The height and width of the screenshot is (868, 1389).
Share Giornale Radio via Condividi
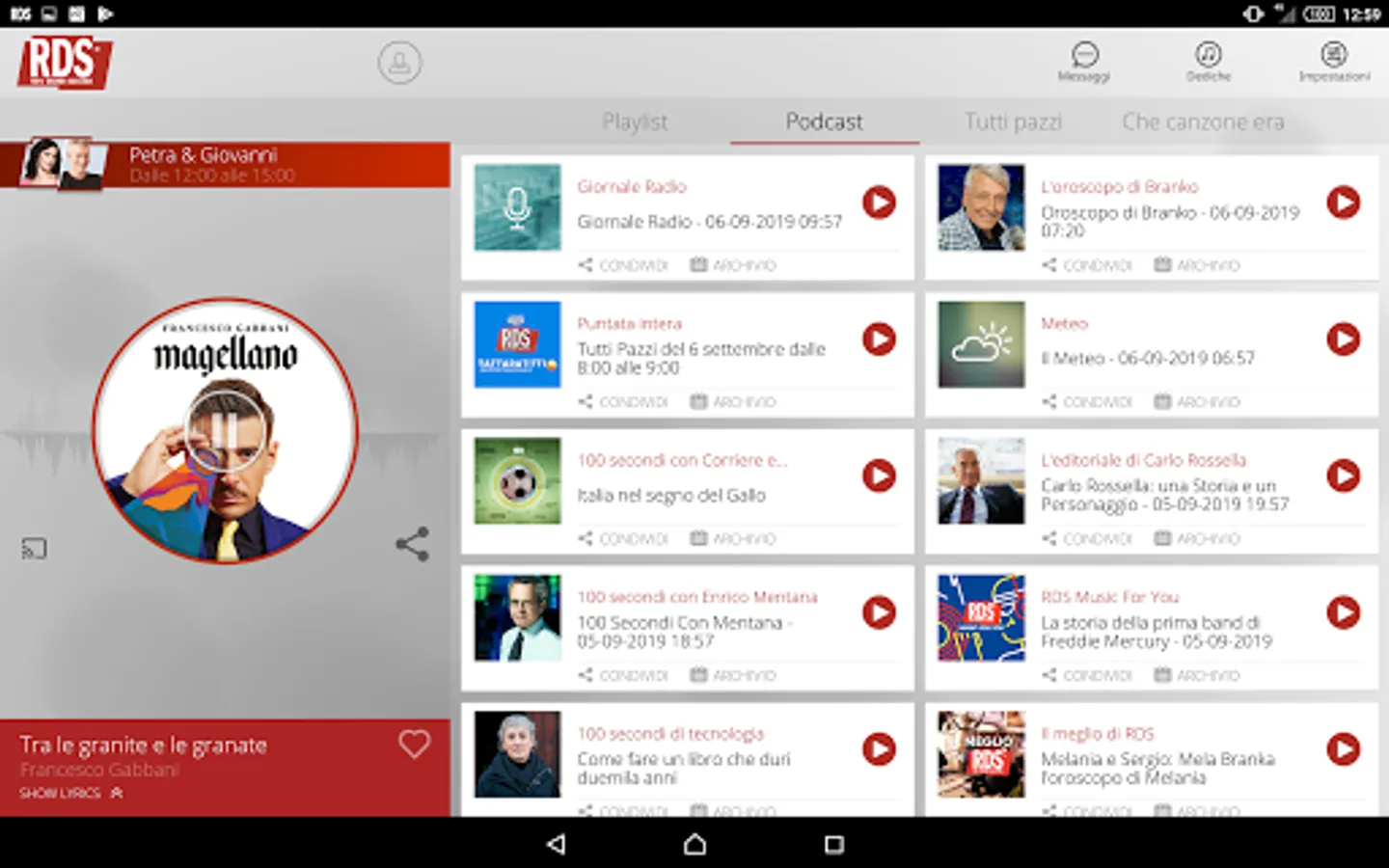[623, 265]
